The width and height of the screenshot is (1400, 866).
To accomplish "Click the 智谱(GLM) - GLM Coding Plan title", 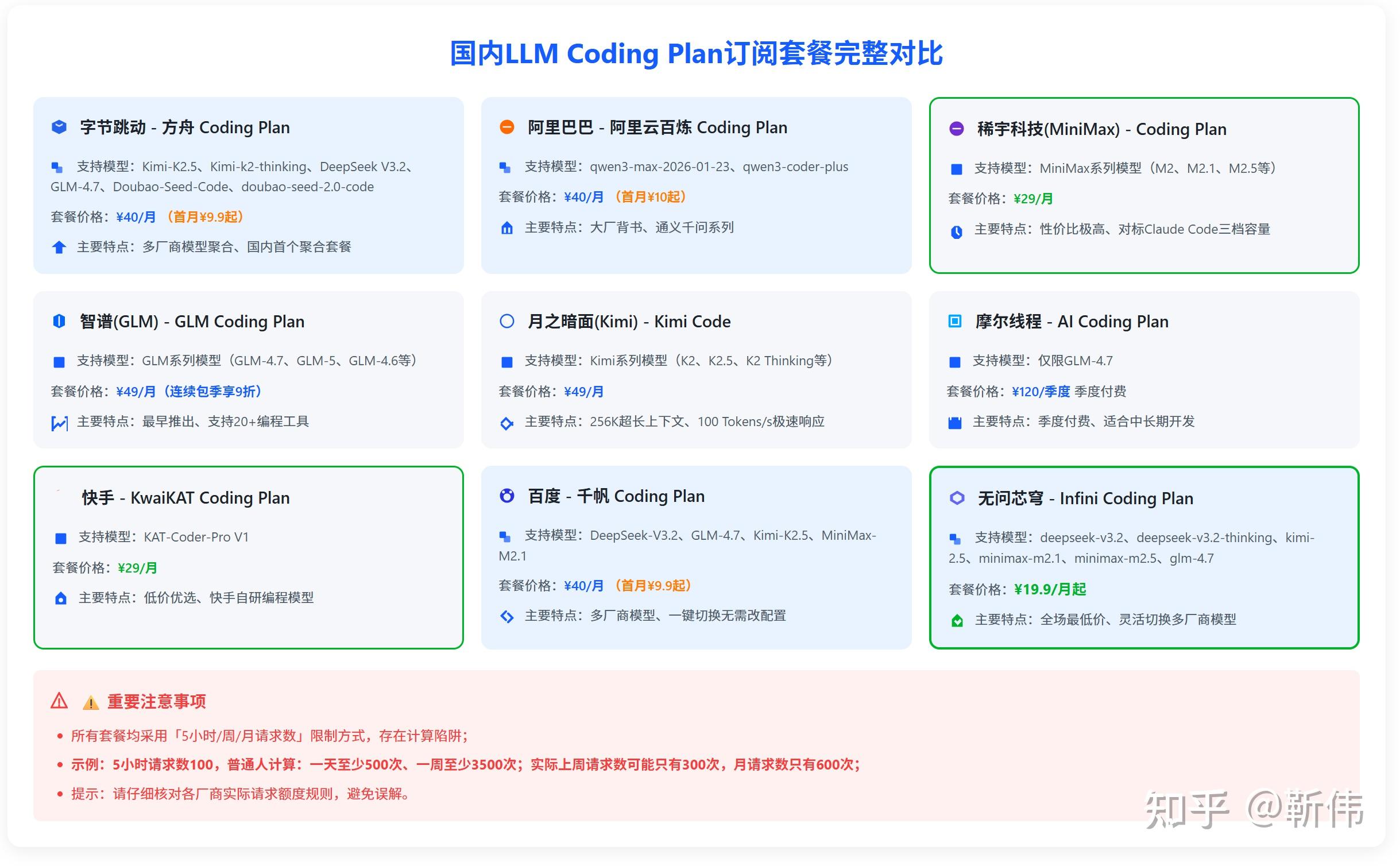I will coord(192,322).
